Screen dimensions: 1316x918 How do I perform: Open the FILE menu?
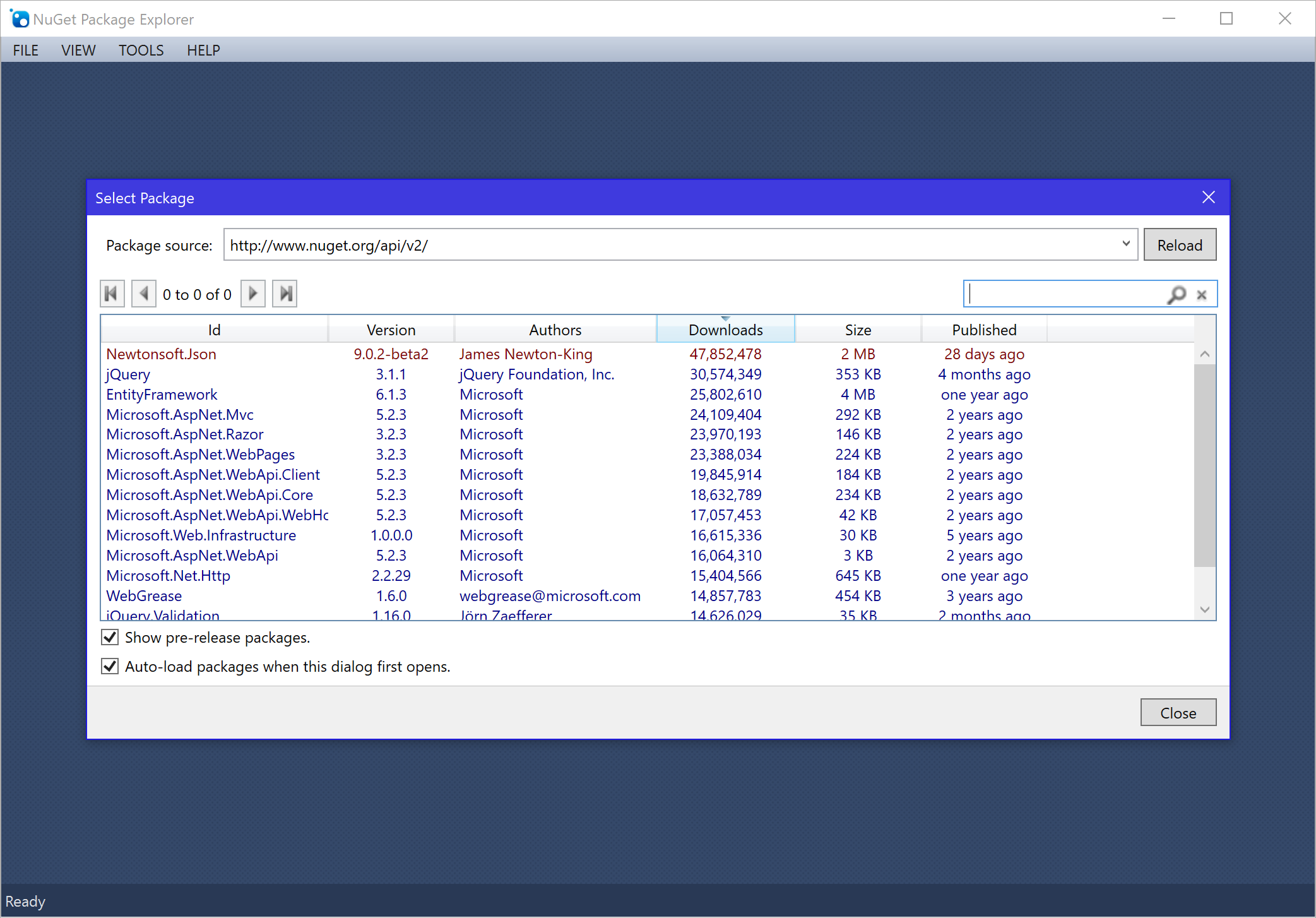coord(25,50)
